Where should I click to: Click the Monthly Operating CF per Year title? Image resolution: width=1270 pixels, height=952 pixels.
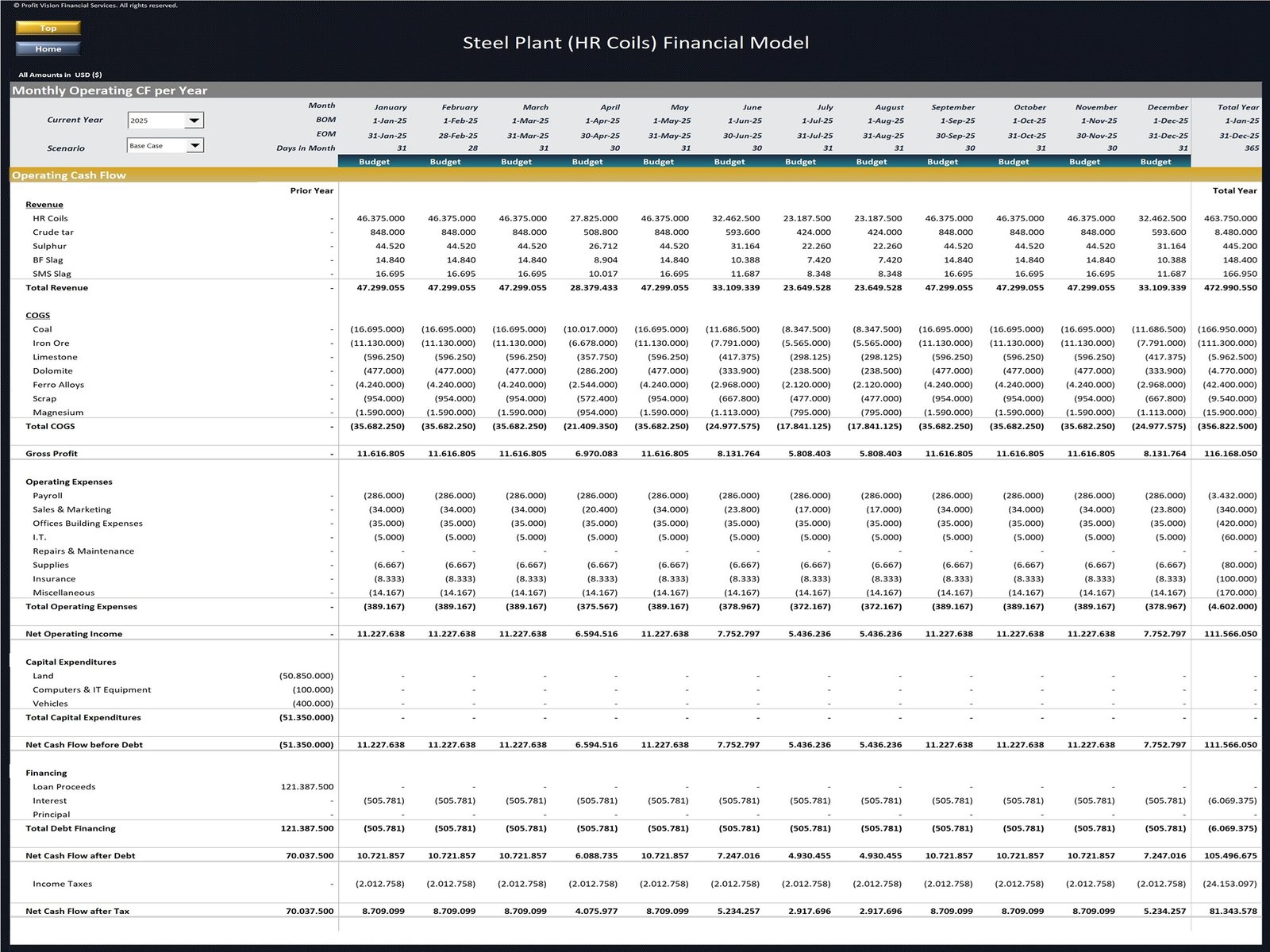[110, 90]
